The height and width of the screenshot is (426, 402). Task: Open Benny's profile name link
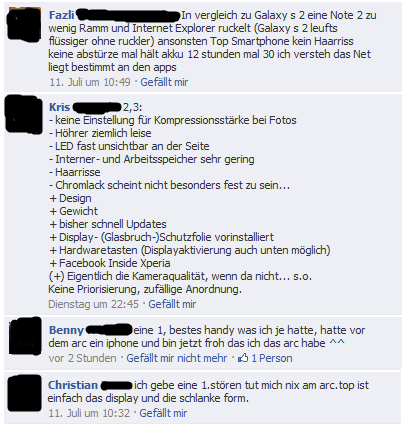tap(66, 330)
